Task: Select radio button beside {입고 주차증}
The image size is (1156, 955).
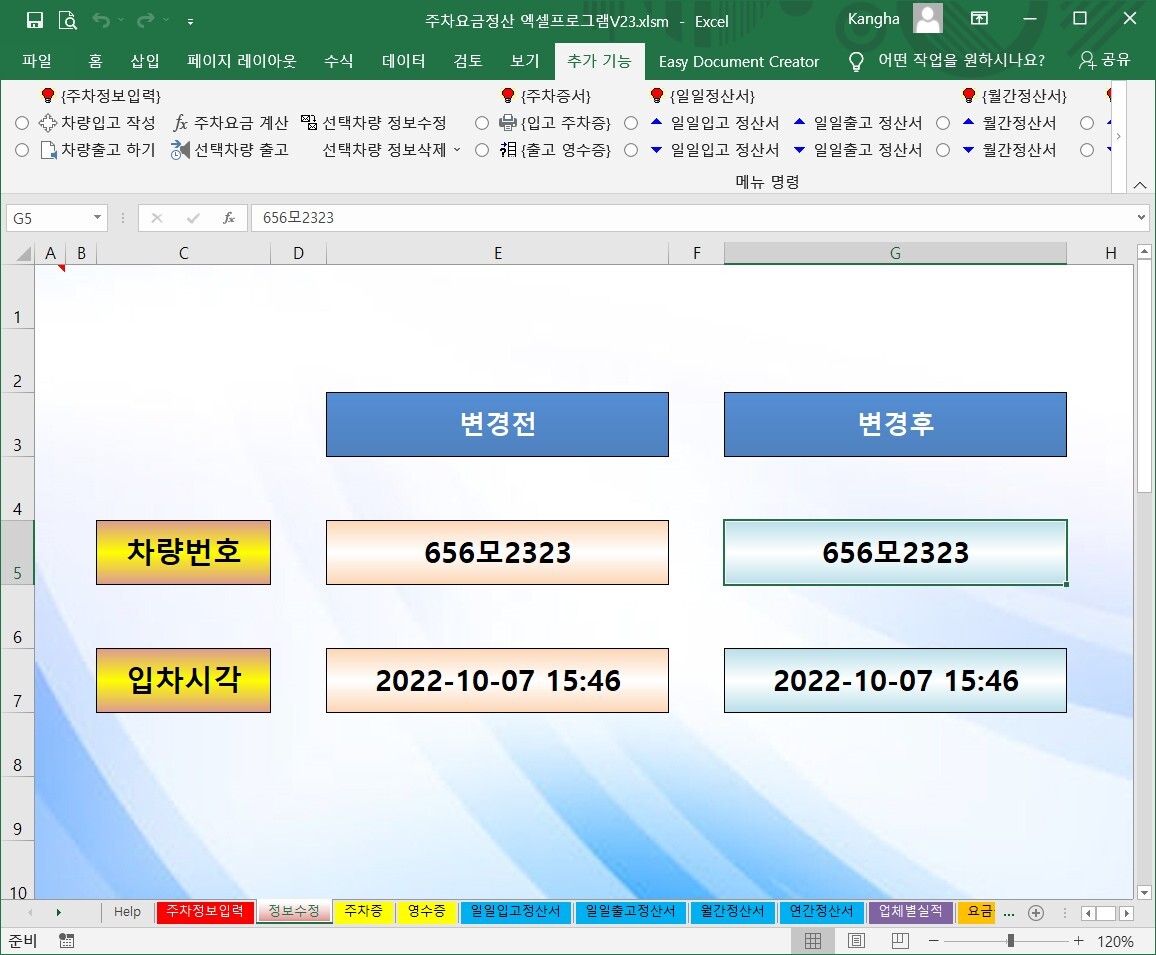Action: 481,123
